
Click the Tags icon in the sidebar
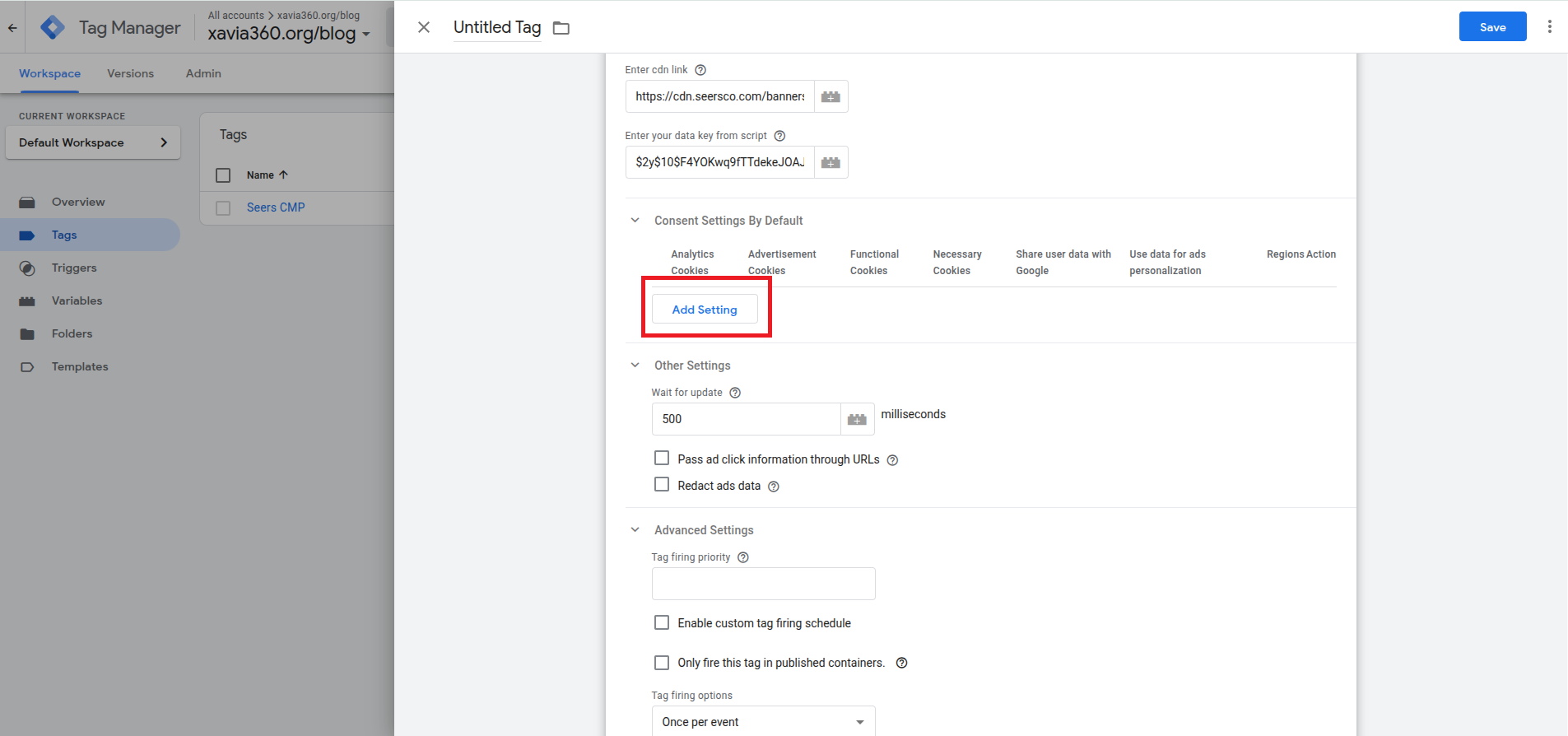[x=27, y=235]
